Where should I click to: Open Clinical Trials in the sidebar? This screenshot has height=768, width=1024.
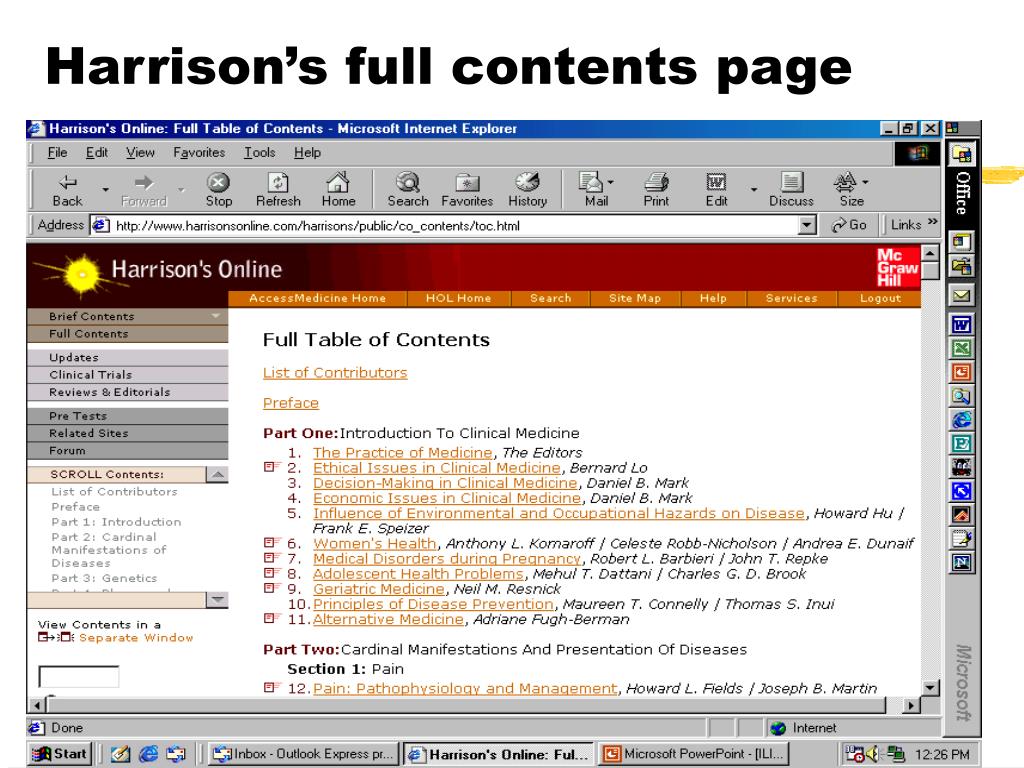pos(127,375)
